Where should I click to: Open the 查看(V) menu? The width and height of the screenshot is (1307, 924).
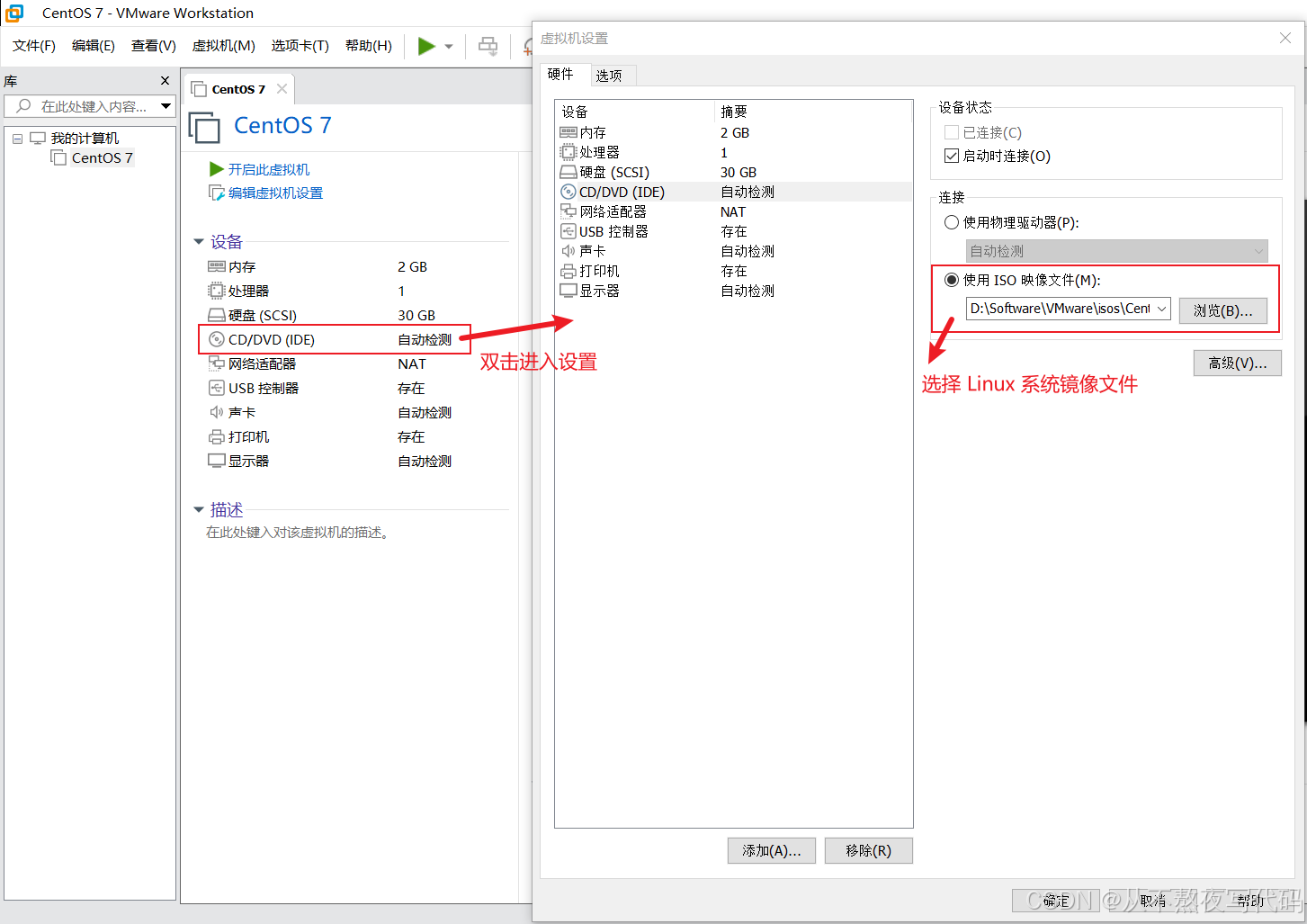pyautogui.click(x=154, y=46)
